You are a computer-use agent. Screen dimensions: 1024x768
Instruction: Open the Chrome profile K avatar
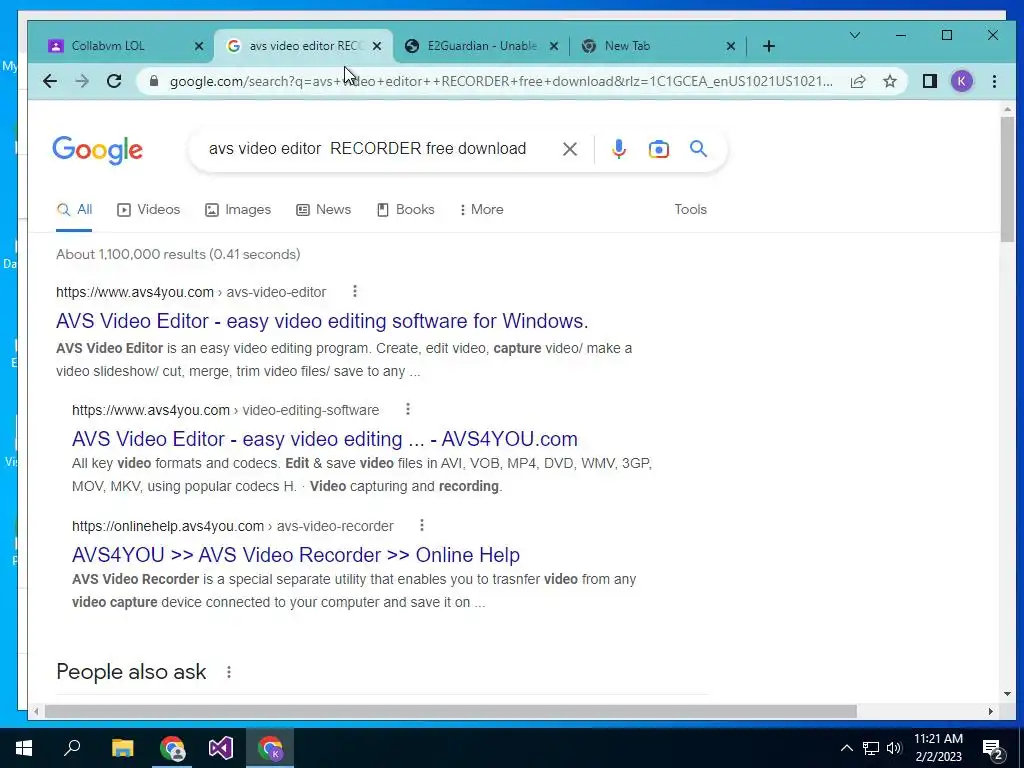[x=961, y=81]
